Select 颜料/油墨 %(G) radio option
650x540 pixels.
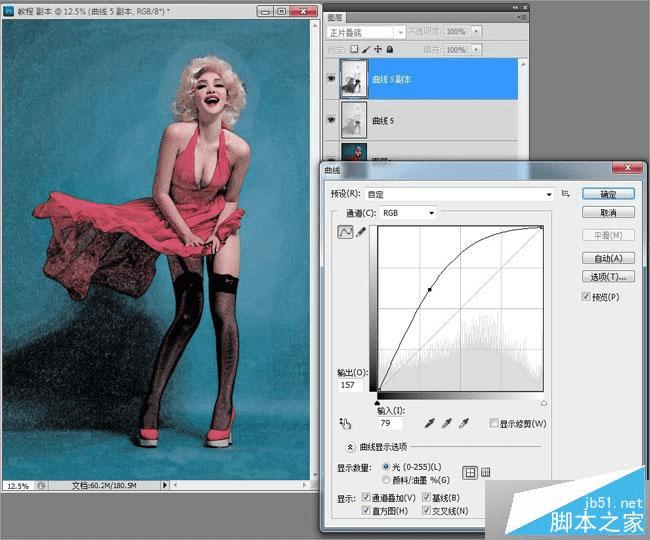(386, 480)
